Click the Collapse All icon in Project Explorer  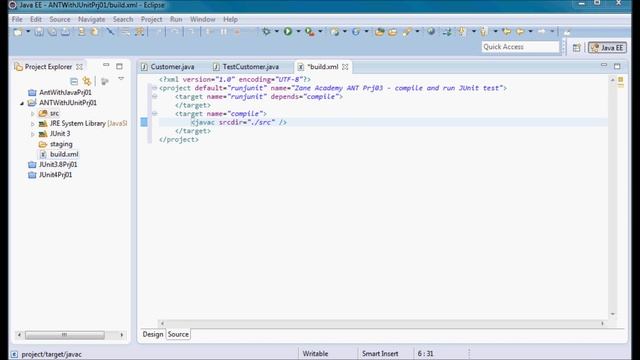74,81
